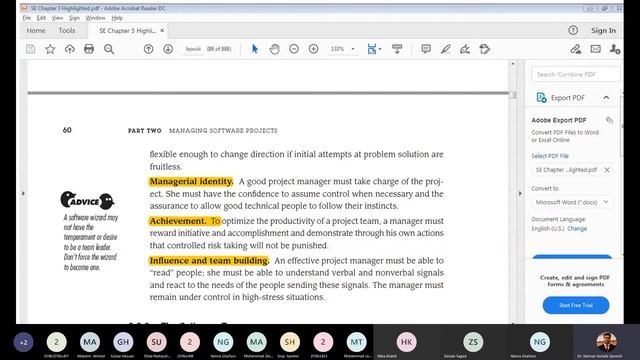Image resolution: width=640 pixels, height=360 pixels.
Task: Click Sign In
Action: (x=603, y=31)
